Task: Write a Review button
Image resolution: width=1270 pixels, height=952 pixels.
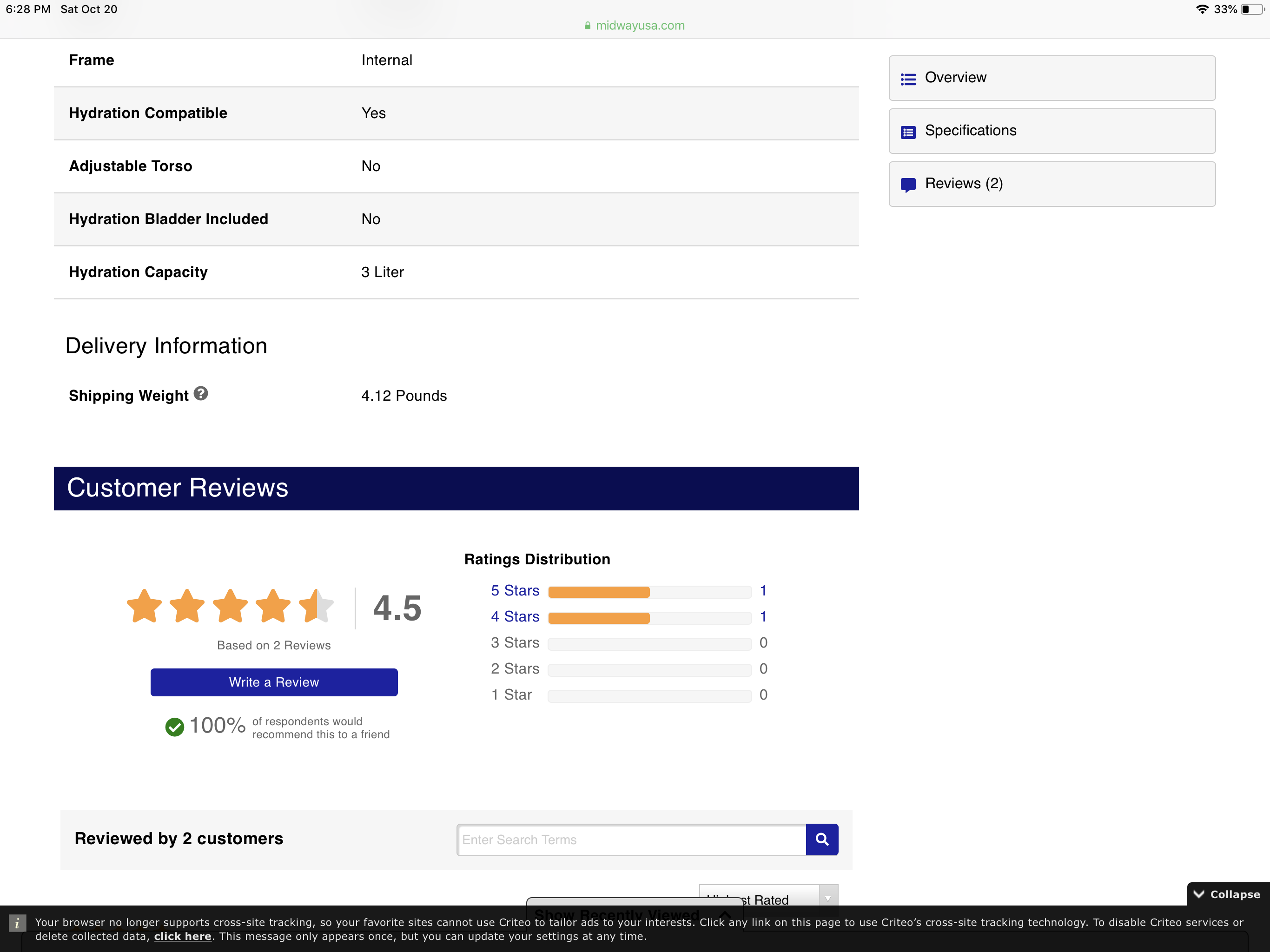Action: pyautogui.click(x=274, y=682)
